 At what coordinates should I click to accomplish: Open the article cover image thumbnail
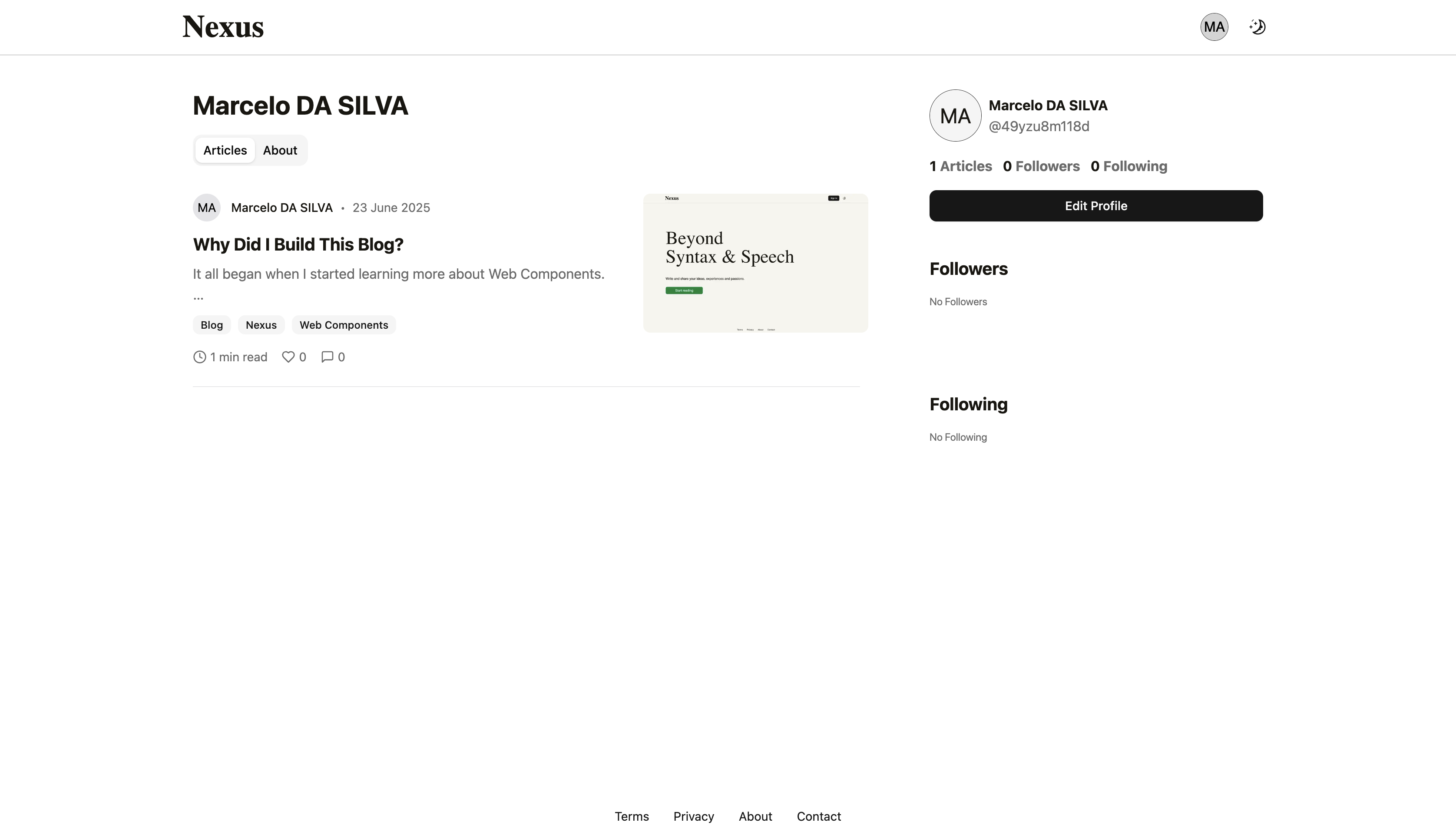point(755,264)
